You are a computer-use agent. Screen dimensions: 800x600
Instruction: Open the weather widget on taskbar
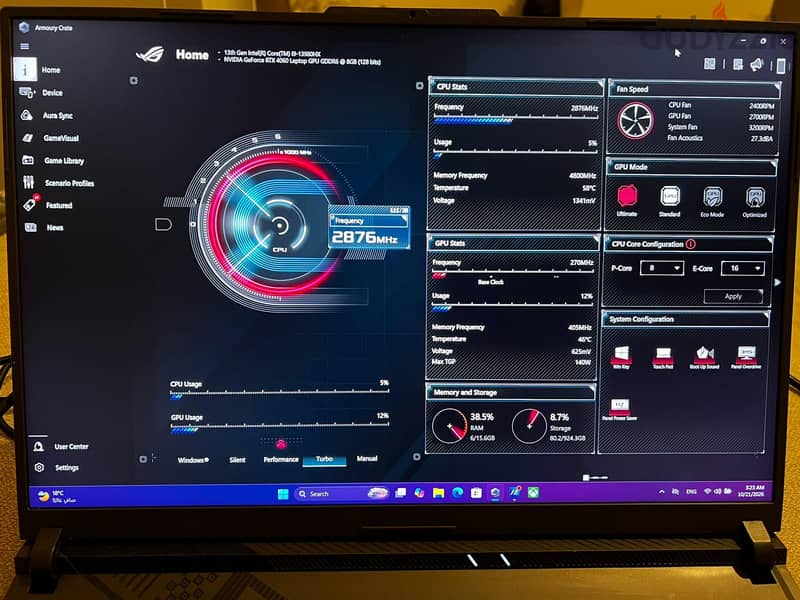coord(57,496)
